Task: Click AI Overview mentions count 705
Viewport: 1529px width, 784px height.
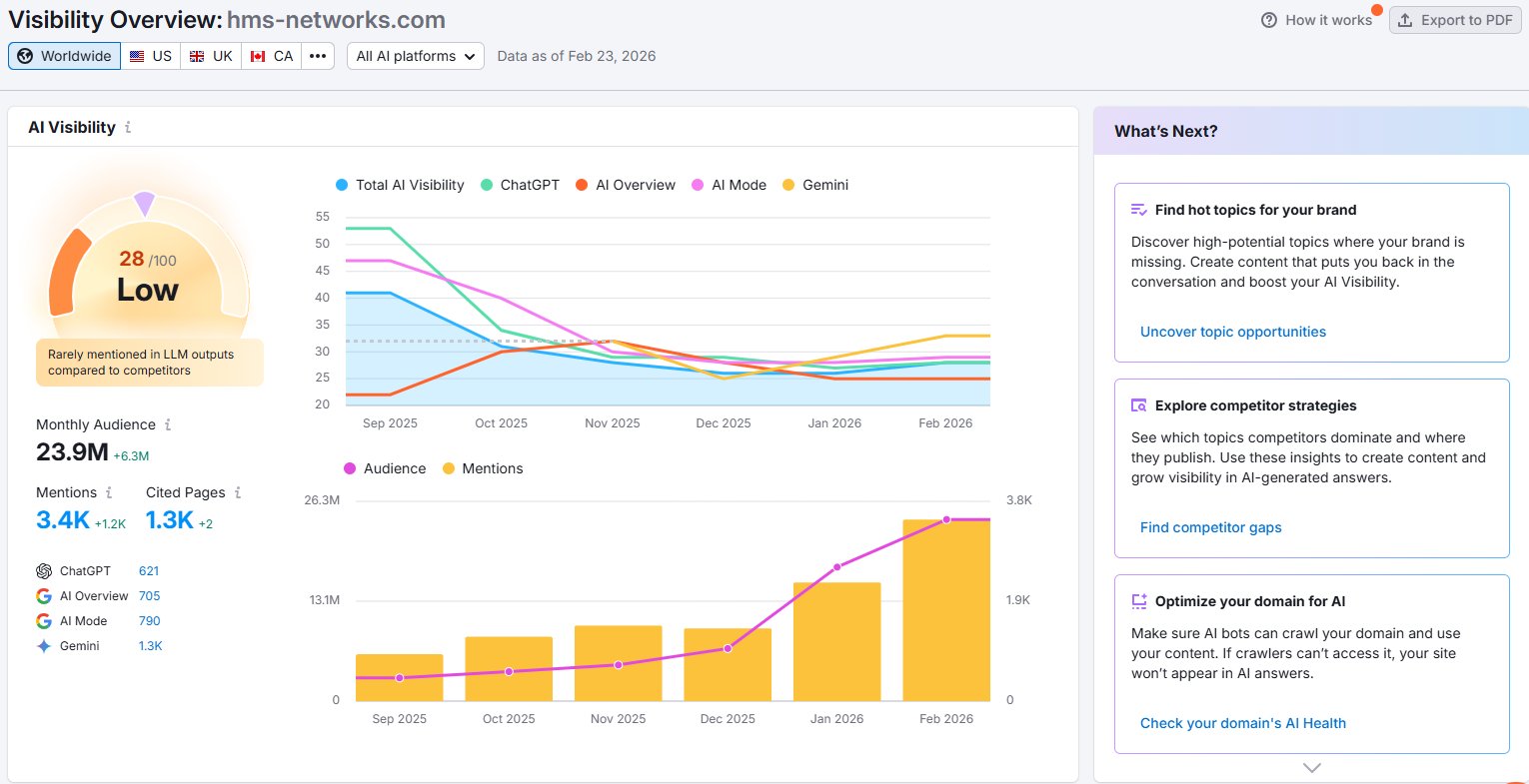Action: point(150,596)
